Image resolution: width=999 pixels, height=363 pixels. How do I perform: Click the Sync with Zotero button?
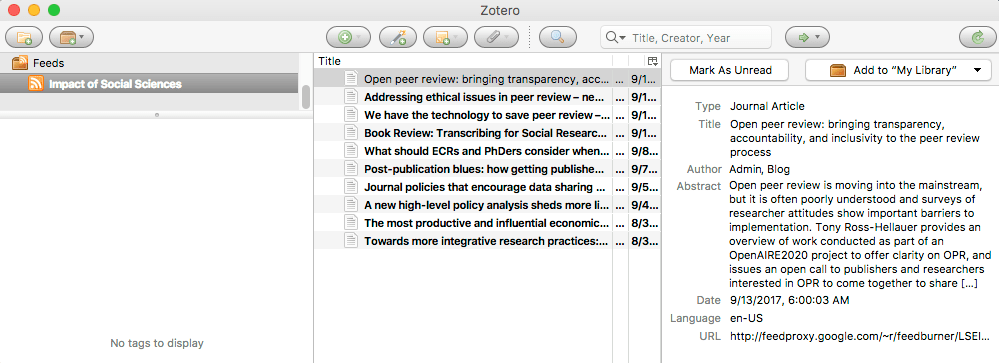978,38
